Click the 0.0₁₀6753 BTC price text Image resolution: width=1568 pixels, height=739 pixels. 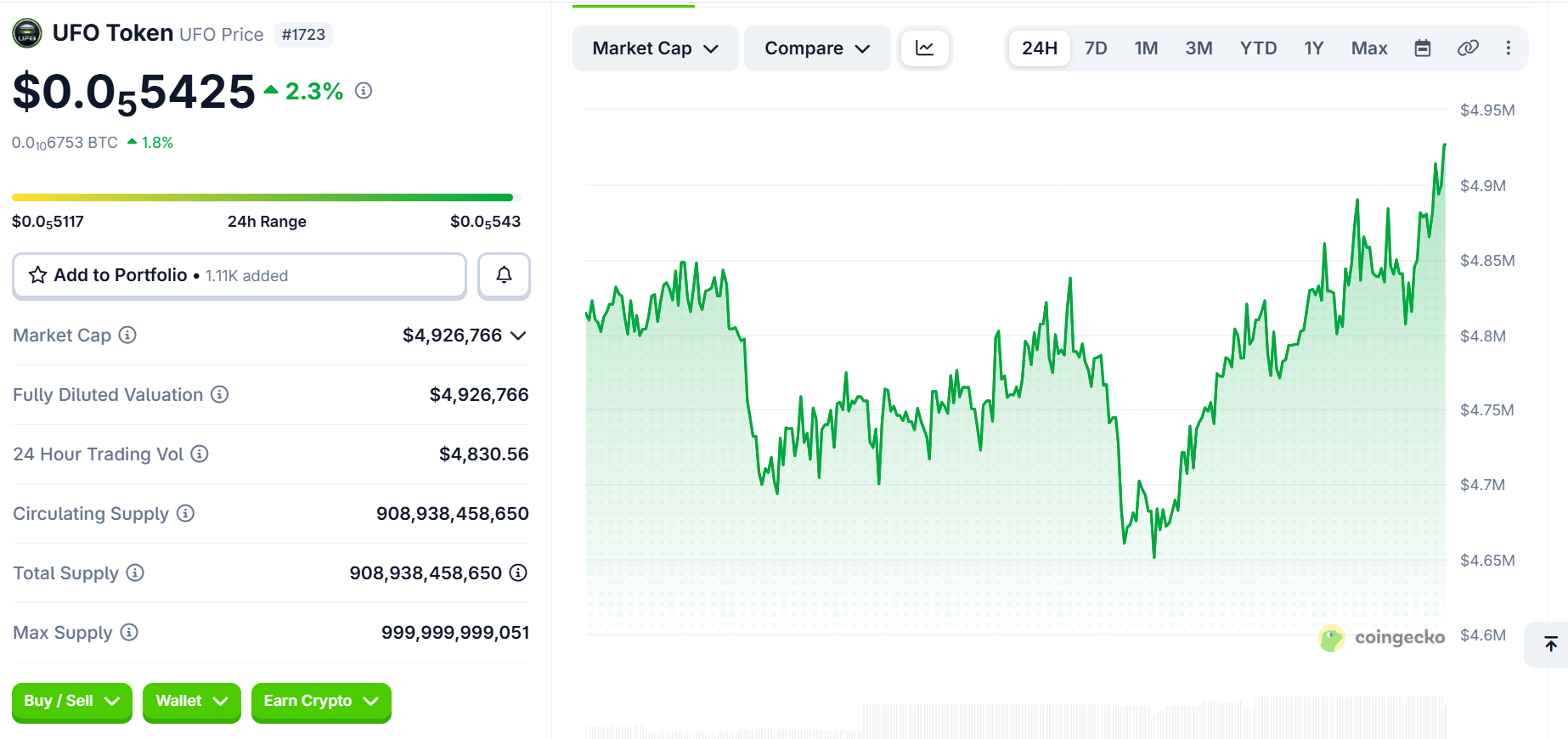[x=65, y=143]
